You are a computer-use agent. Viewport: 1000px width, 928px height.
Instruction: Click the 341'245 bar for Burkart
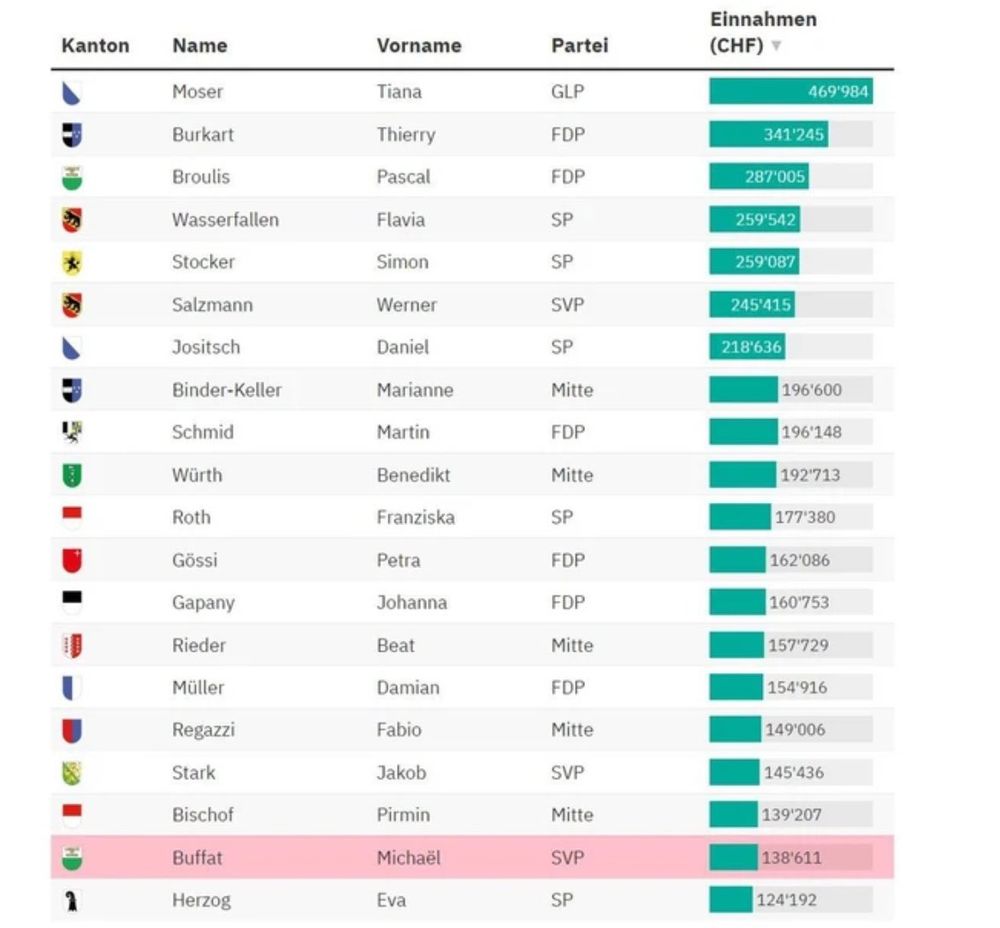(768, 135)
